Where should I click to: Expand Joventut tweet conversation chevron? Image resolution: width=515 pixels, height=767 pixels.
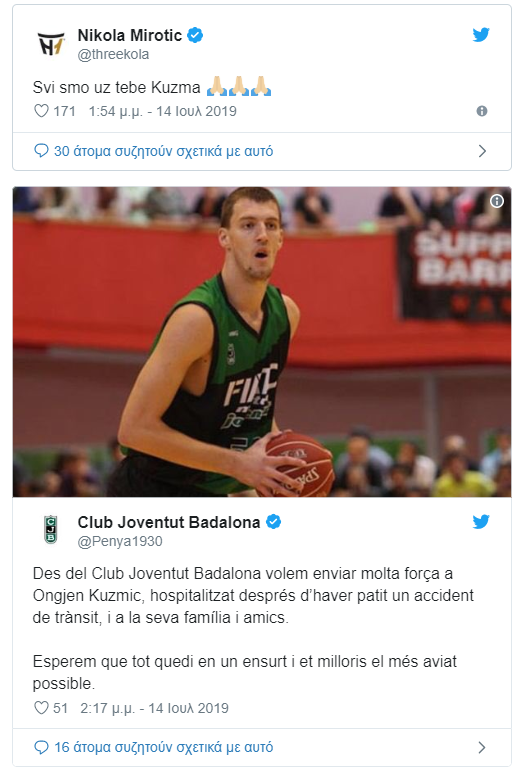[482, 747]
